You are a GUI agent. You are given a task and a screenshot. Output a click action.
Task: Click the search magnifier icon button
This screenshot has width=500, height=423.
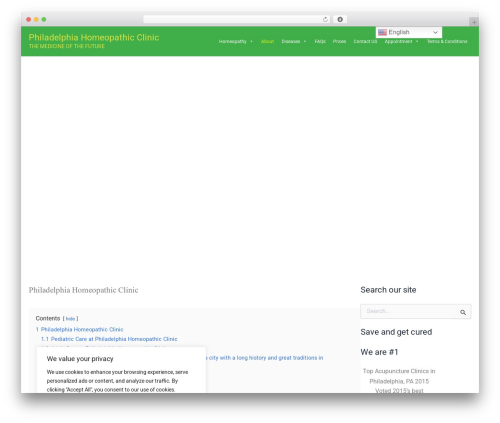point(463,312)
